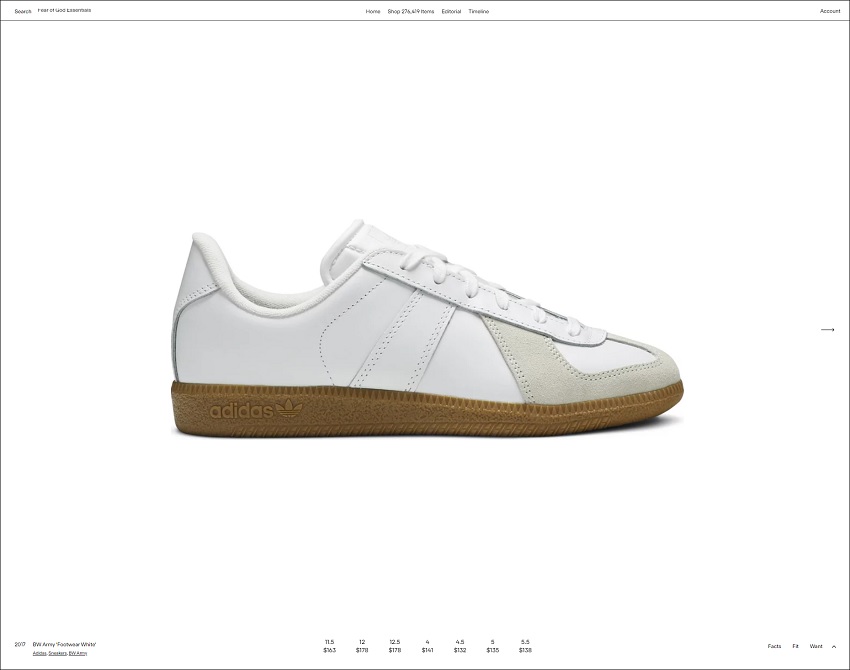Select size 12.5 at $178
The width and height of the screenshot is (850, 670).
point(395,646)
